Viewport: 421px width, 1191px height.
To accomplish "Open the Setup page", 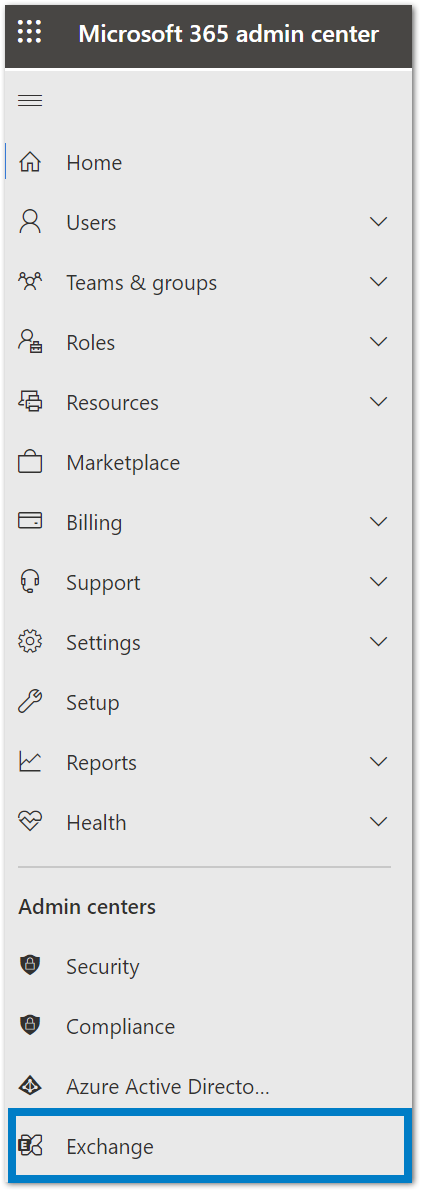I will (93, 703).
